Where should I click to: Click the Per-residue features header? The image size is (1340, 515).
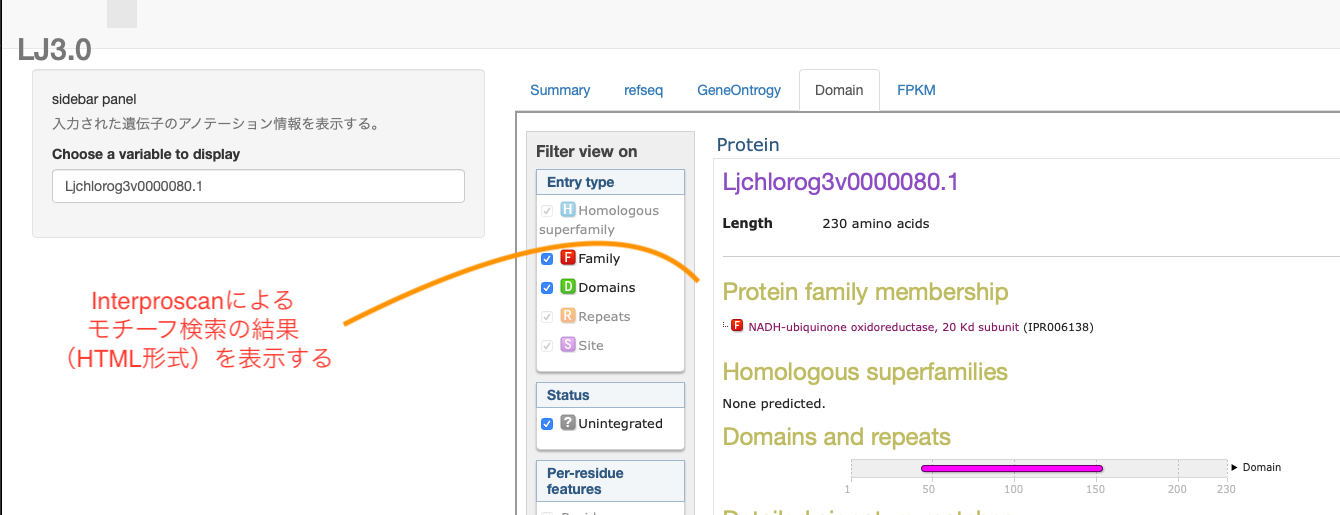tap(610, 481)
